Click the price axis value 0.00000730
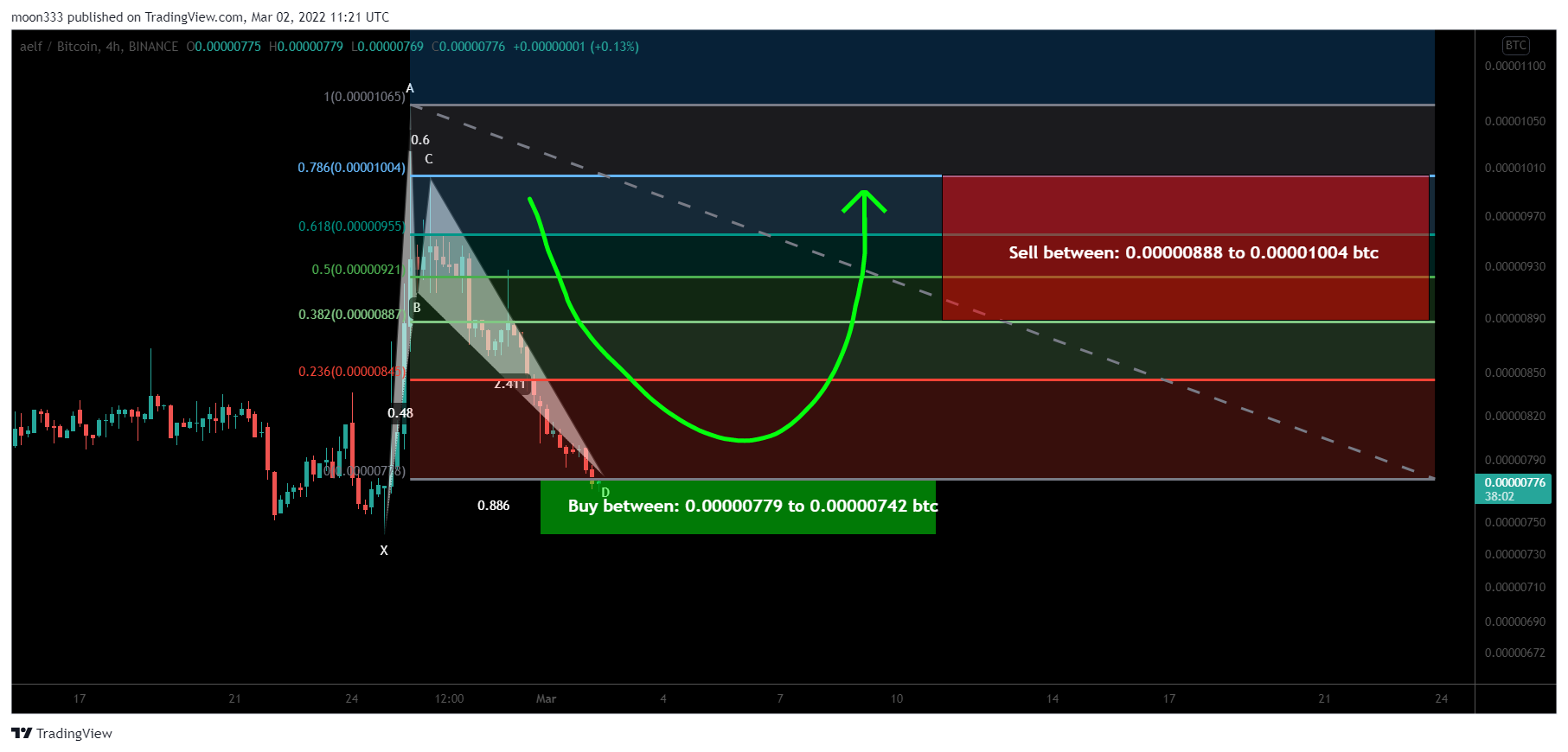The image size is (1568, 752). coord(1515,554)
